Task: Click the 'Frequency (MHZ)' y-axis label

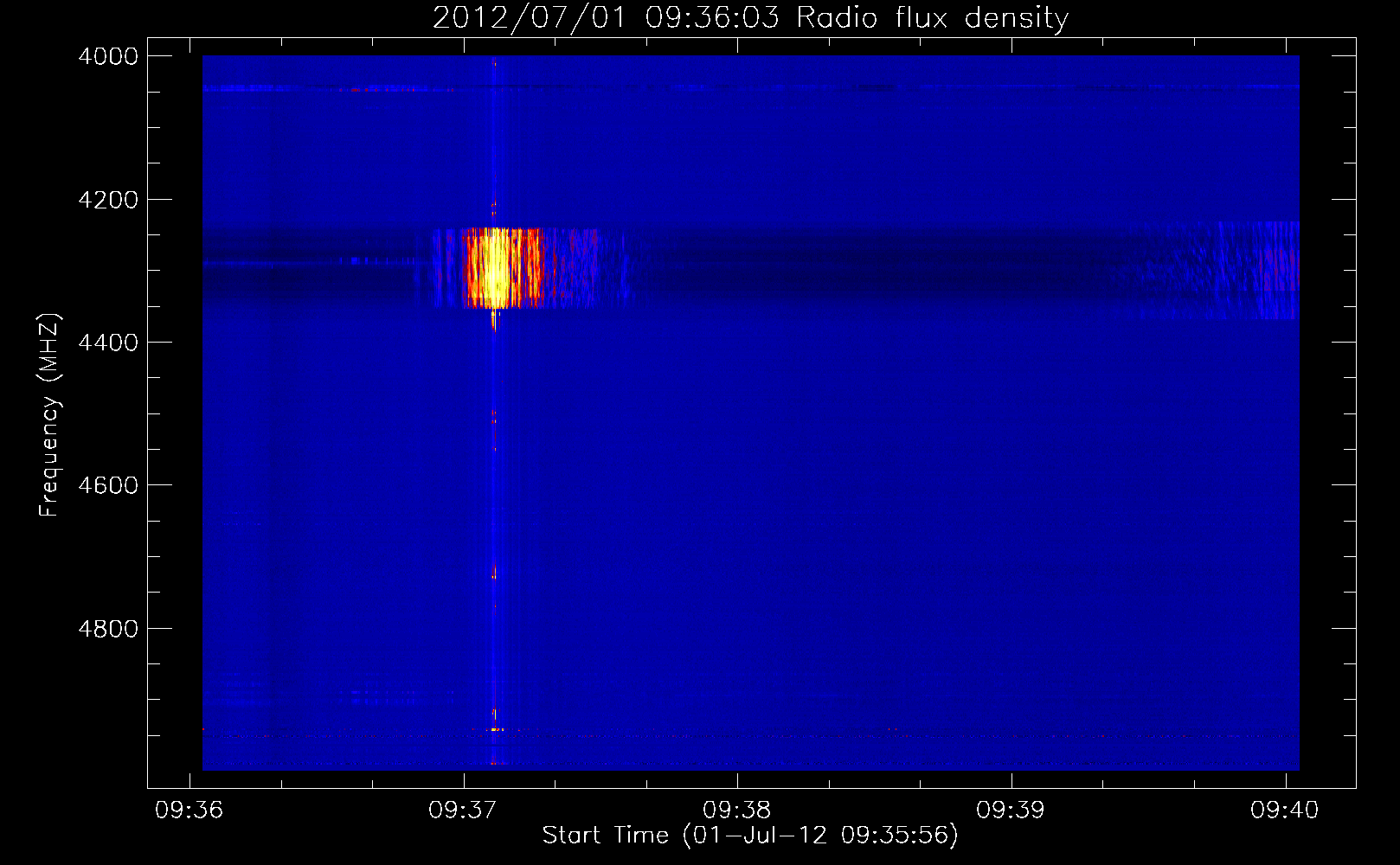Action: click(x=49, y=415)
